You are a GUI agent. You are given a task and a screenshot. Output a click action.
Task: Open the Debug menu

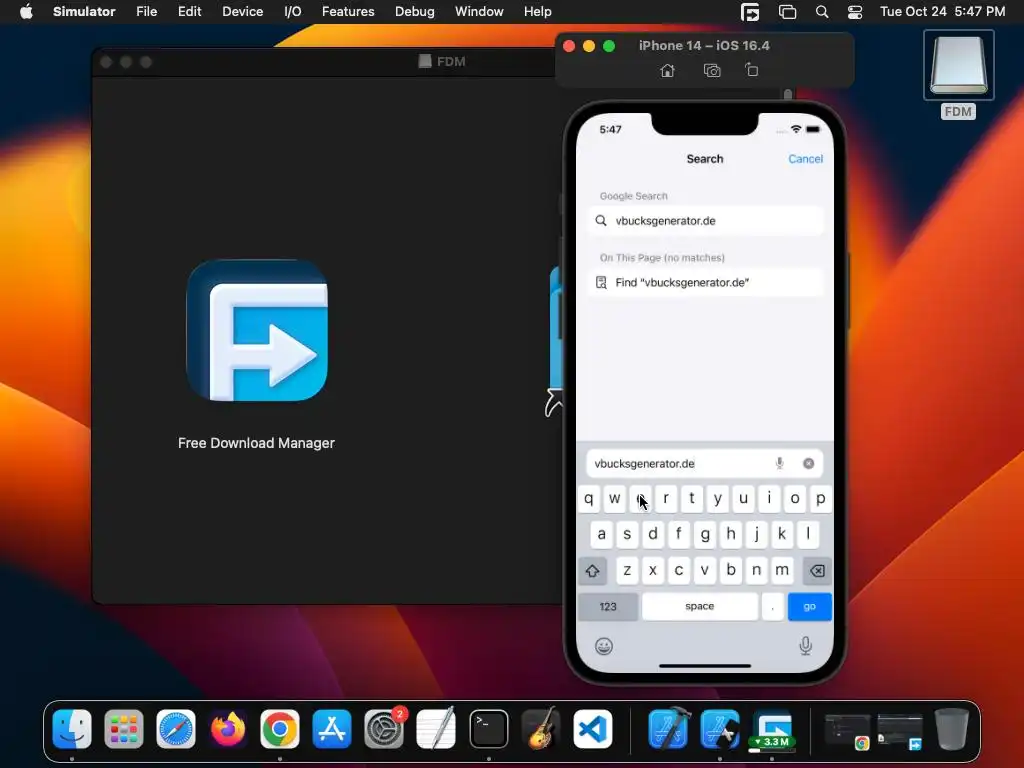(415, 12)
